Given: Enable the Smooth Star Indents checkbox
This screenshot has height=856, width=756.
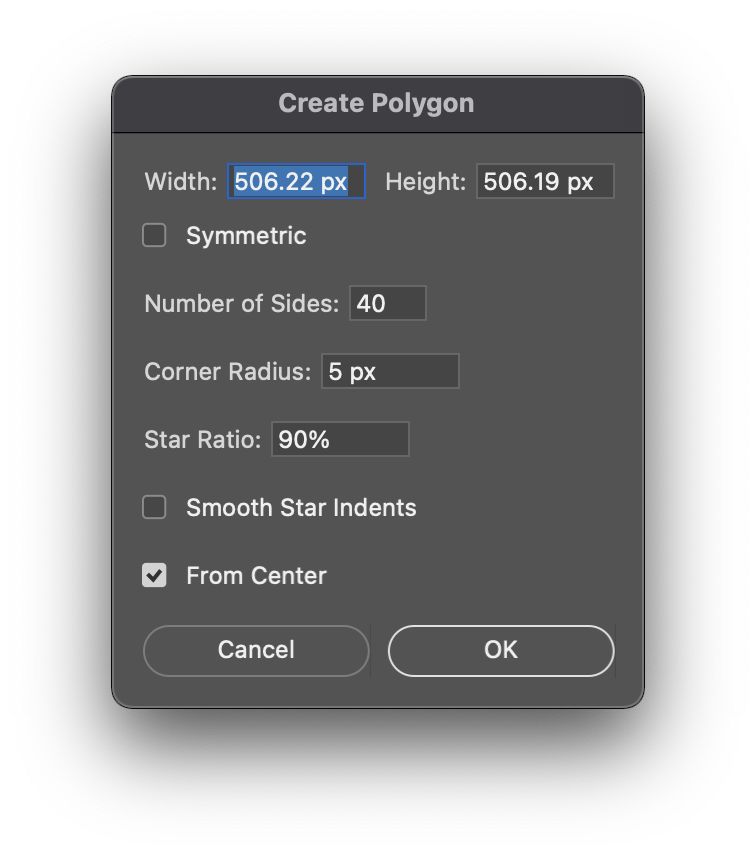Looking at the screenshot, I should [x=154, y=507].
